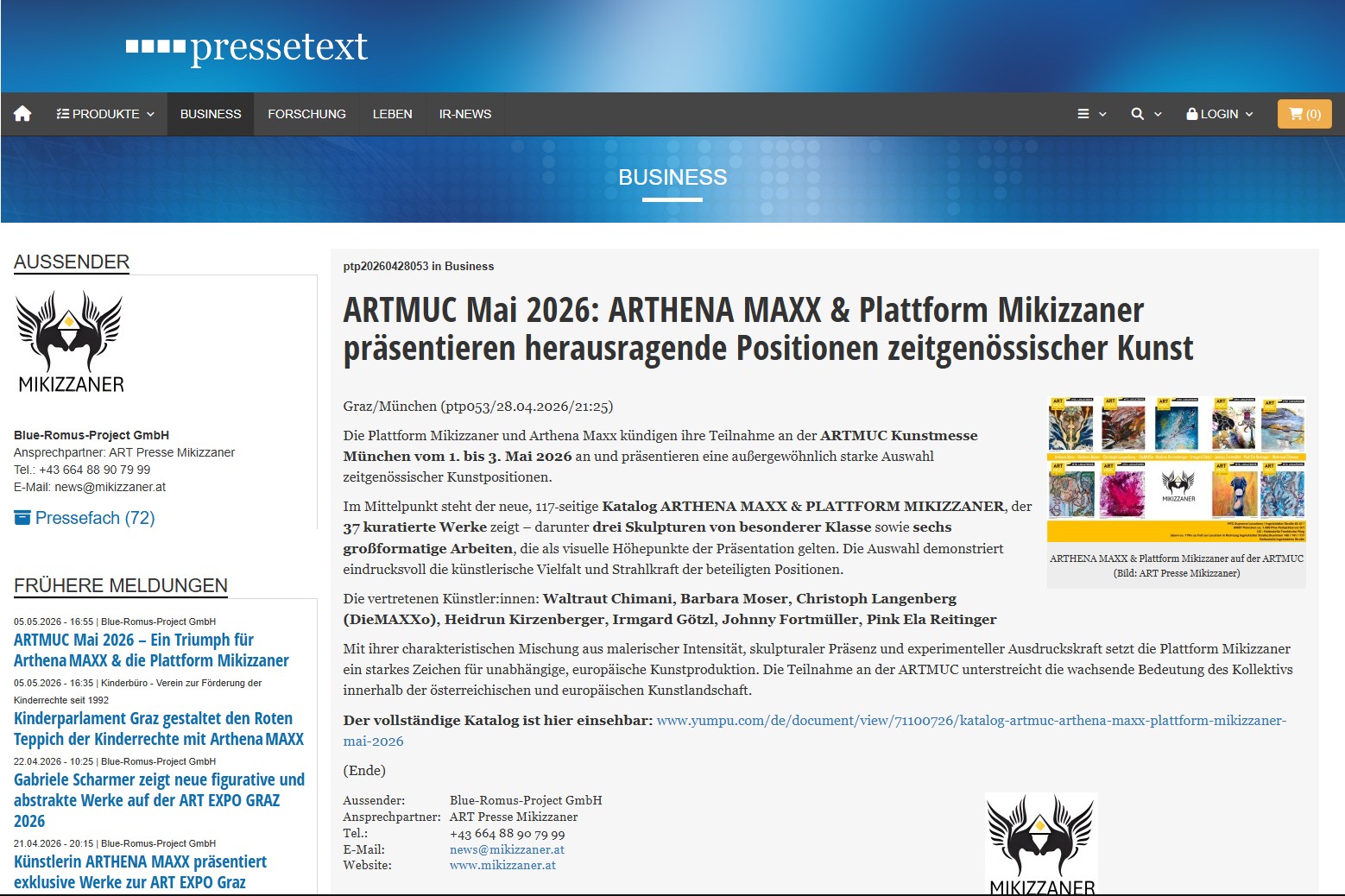Click the '(Ende)' text
The width and height of the screenshot is (1345, 896).
364,770
